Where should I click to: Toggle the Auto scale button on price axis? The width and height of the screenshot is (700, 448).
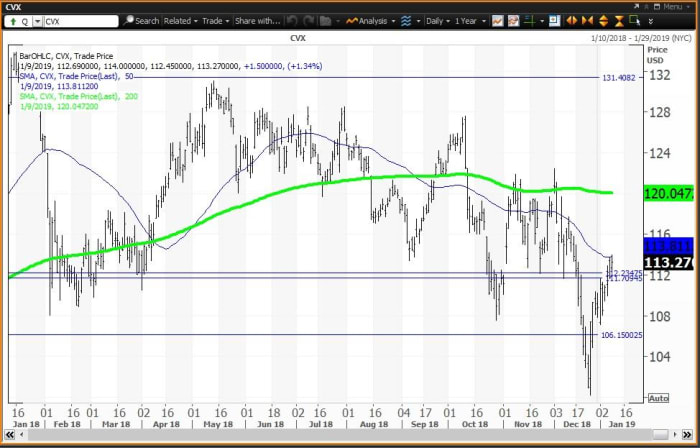[658, 398]
